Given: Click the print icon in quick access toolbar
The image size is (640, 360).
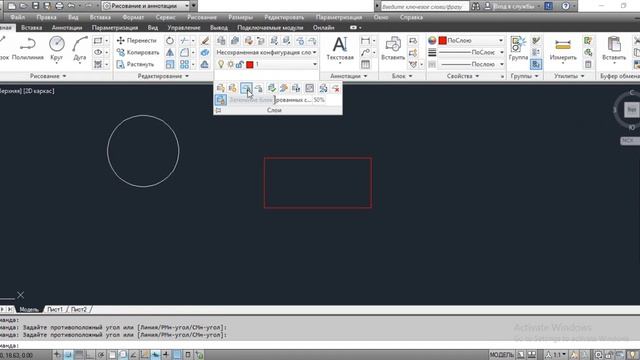Looking at the screenshot, I should pyautogui.click(x=59, y=6).
